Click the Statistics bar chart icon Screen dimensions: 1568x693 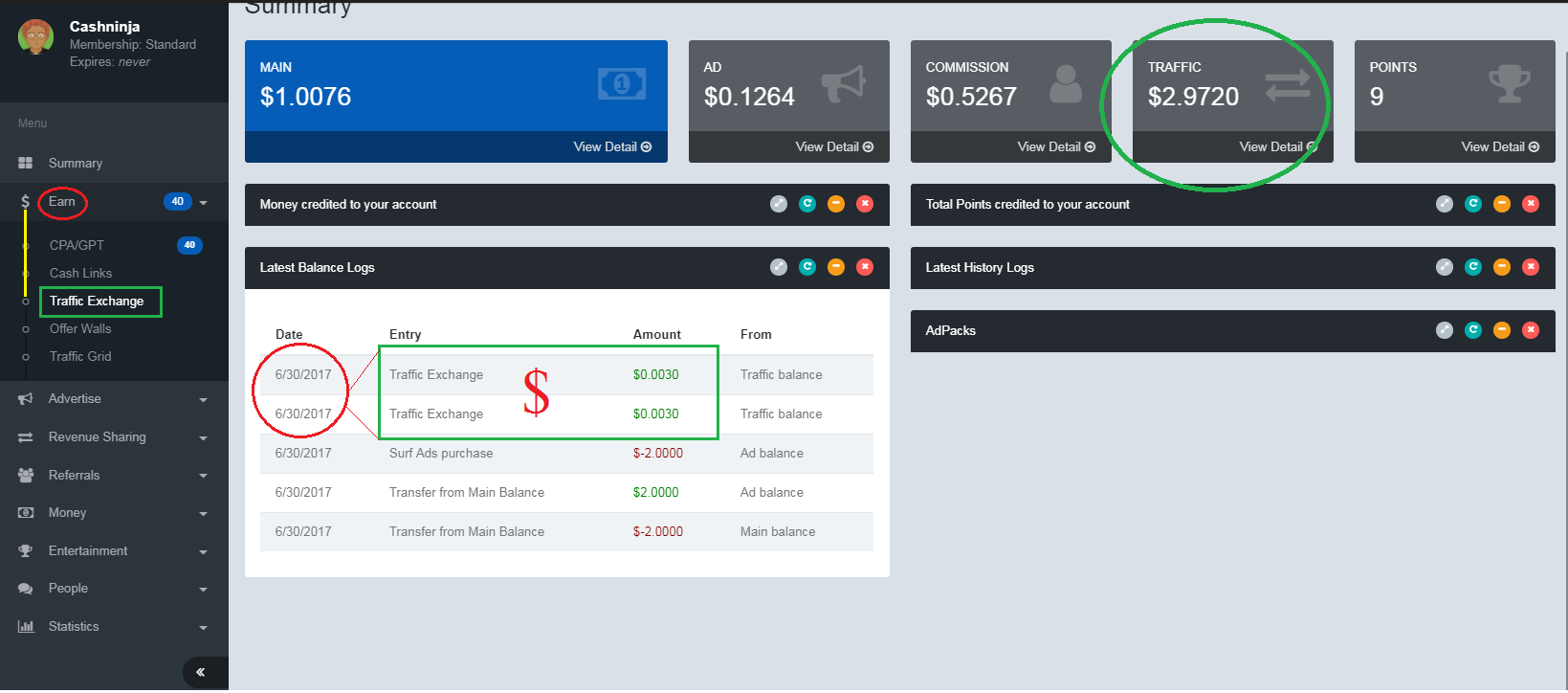[26, 626]
